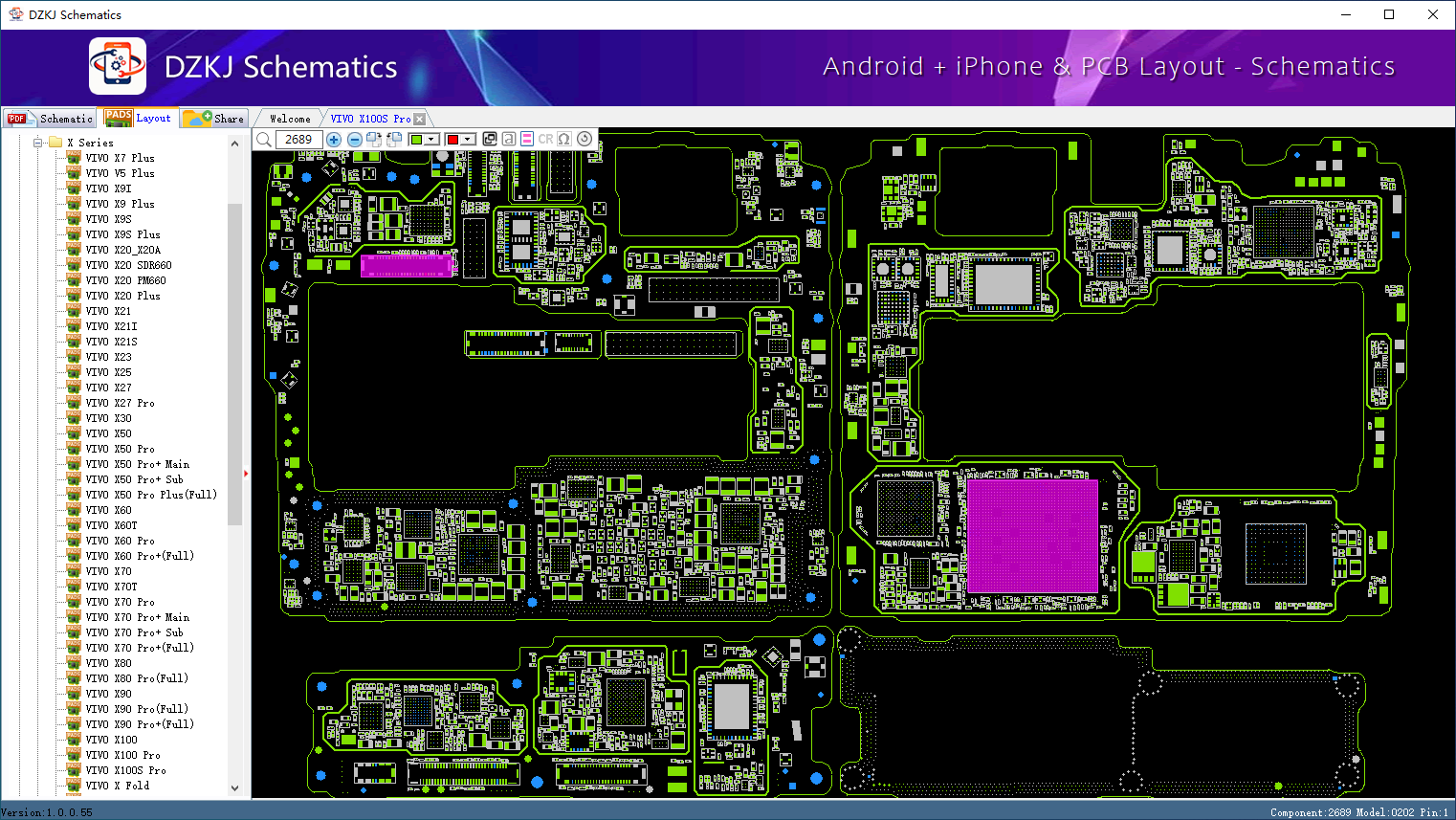Rotate the board counter-clockwise using the second rotate icon
Screen dimensions: 1456x820
394,140
